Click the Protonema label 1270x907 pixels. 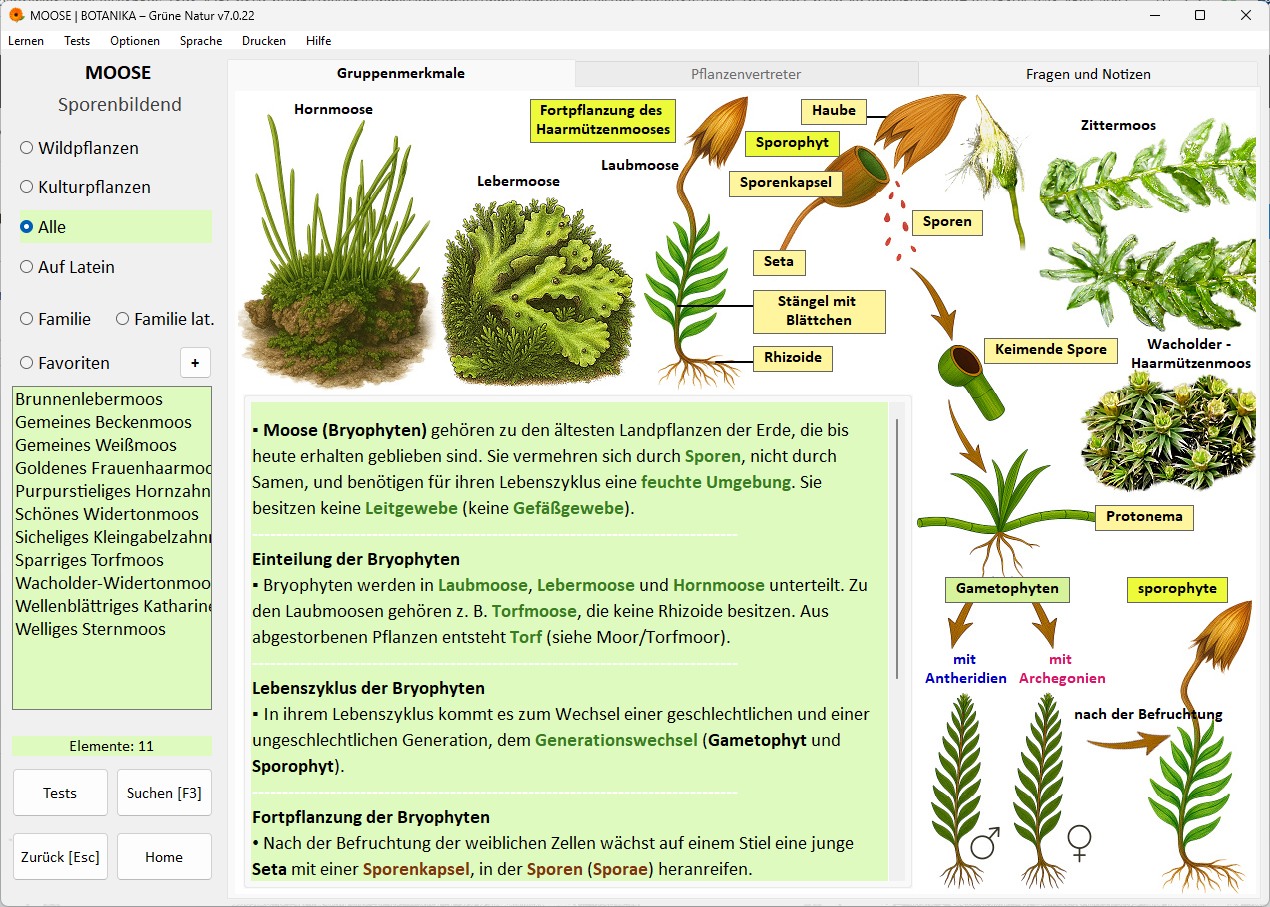pyautogui.click(x=1144, y=517)
